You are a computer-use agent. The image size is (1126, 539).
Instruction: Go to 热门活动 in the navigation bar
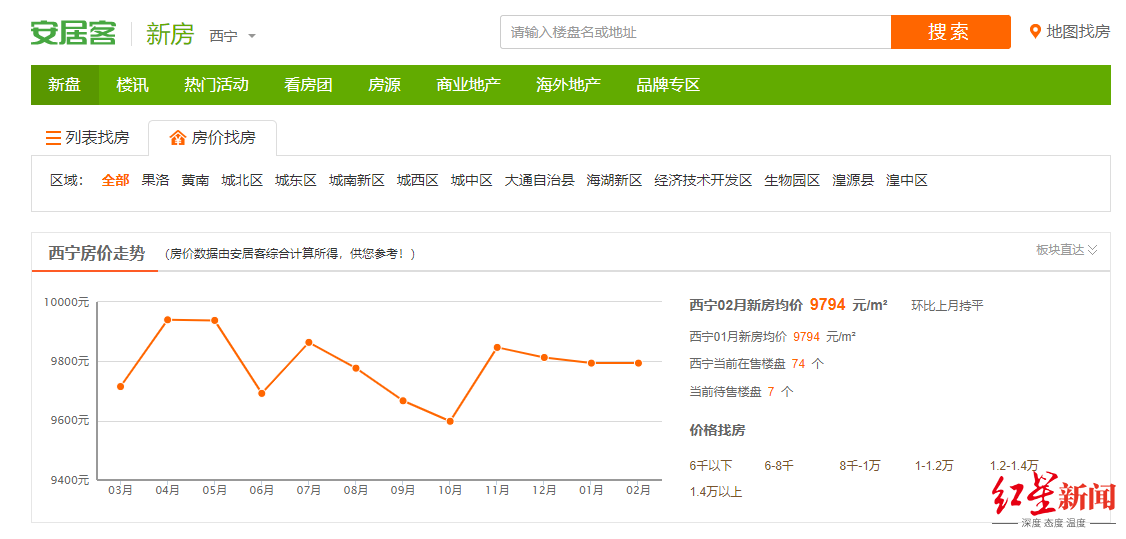[x=216, y=85]
